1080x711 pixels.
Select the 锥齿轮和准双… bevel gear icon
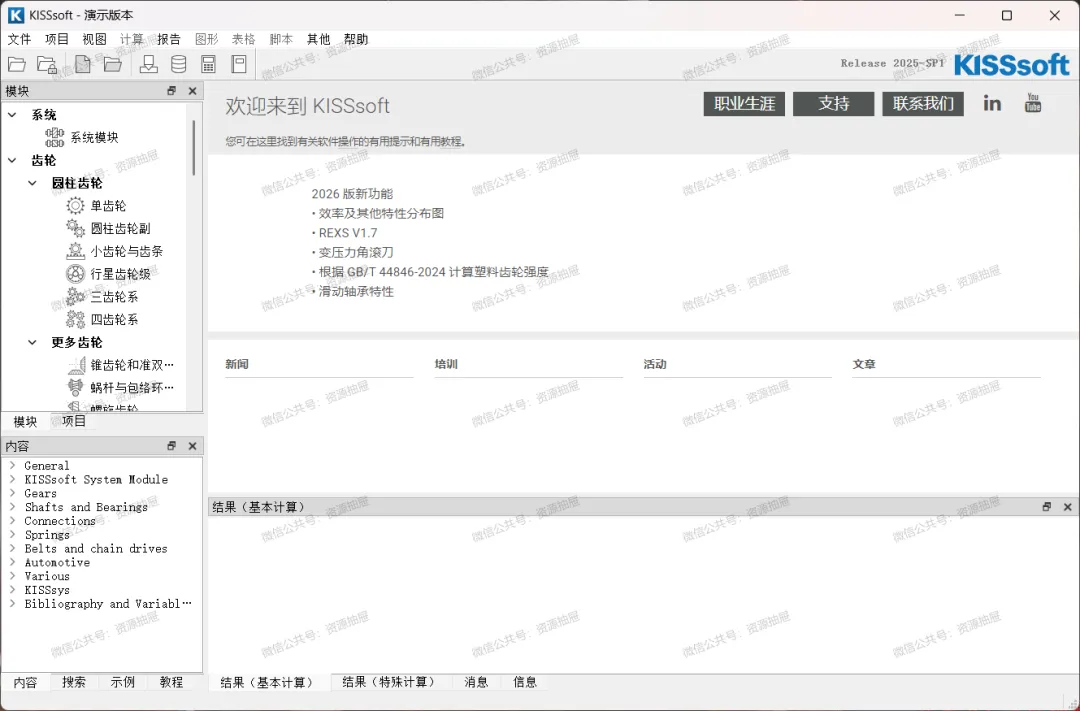point(75,364)
